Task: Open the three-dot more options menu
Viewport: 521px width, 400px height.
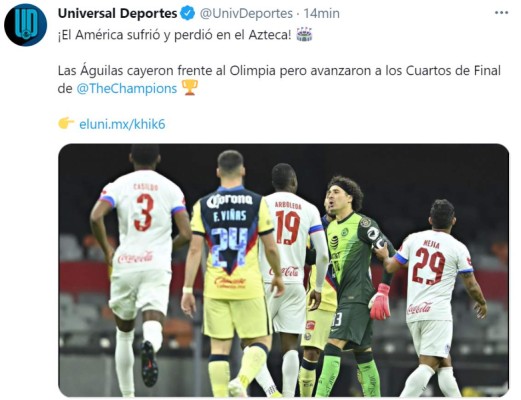Action: [x=501, y=13]
